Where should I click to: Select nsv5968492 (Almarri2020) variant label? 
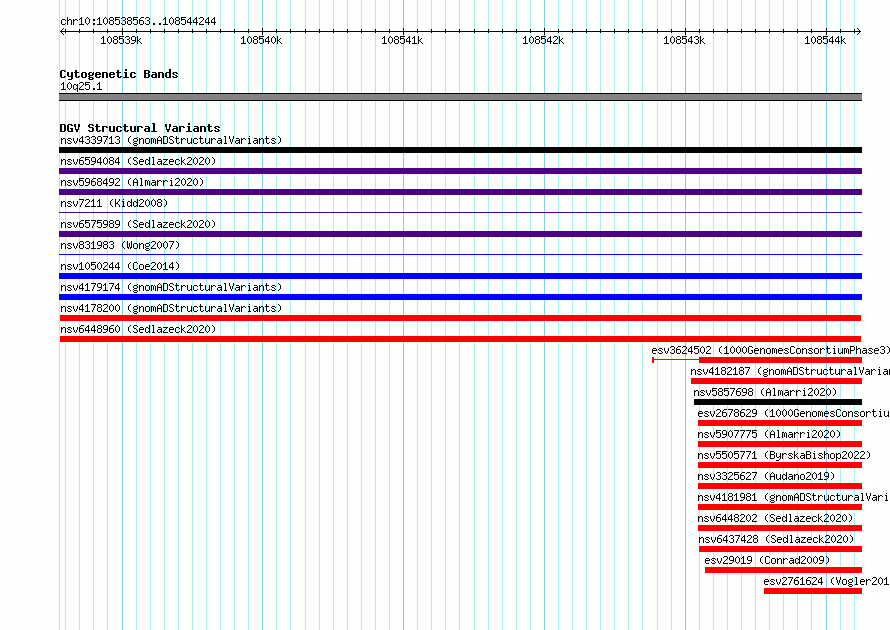point(132,182)
